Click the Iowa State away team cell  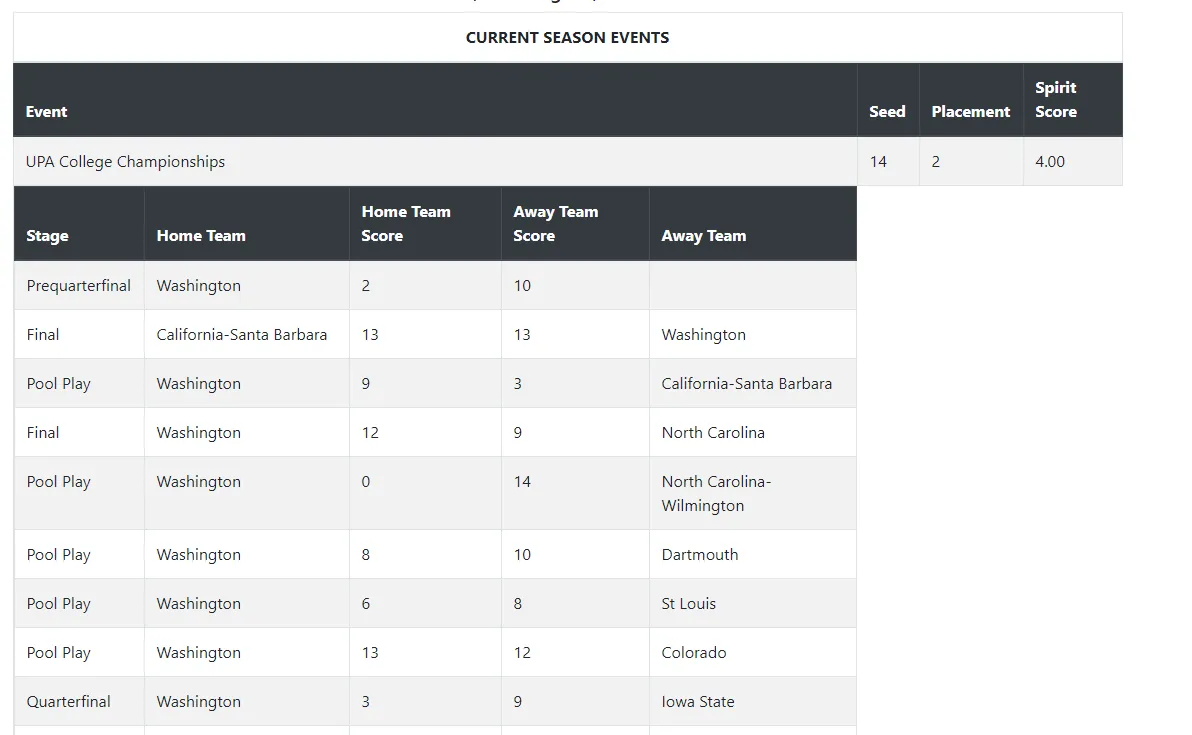click(698, 702)
